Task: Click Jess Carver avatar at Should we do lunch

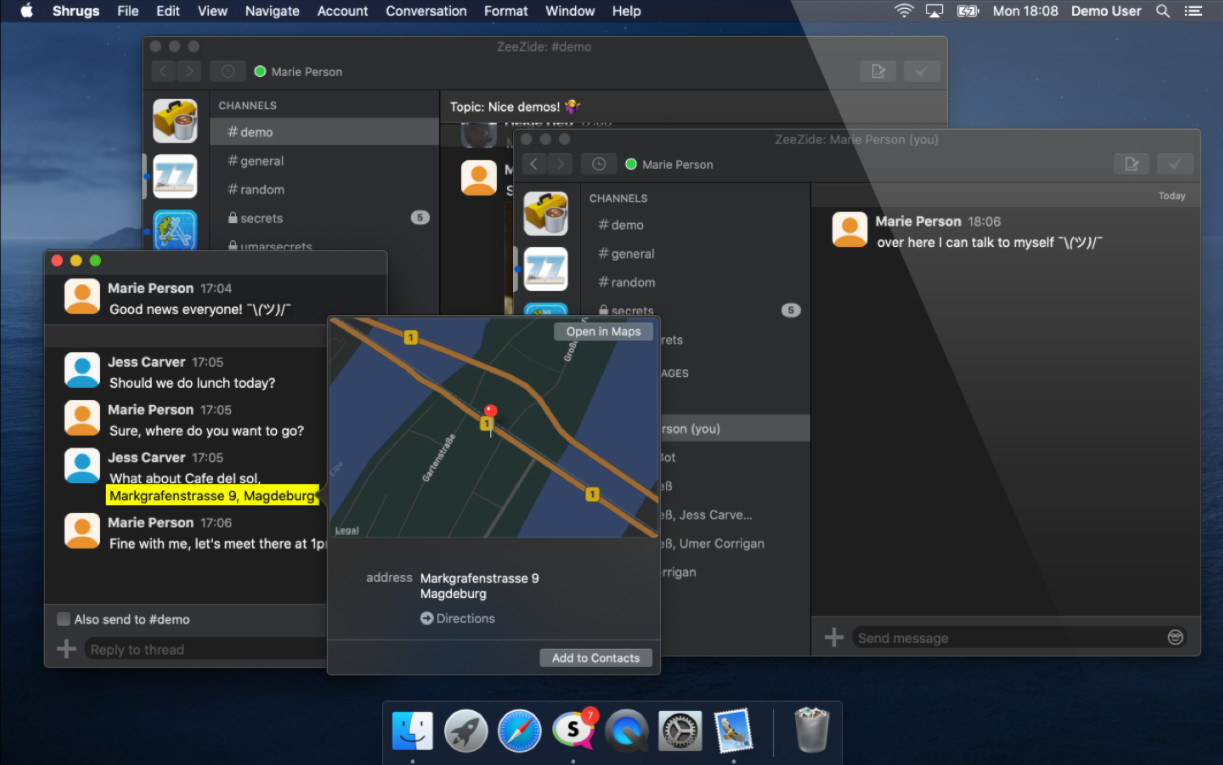Action: point(82,370)
